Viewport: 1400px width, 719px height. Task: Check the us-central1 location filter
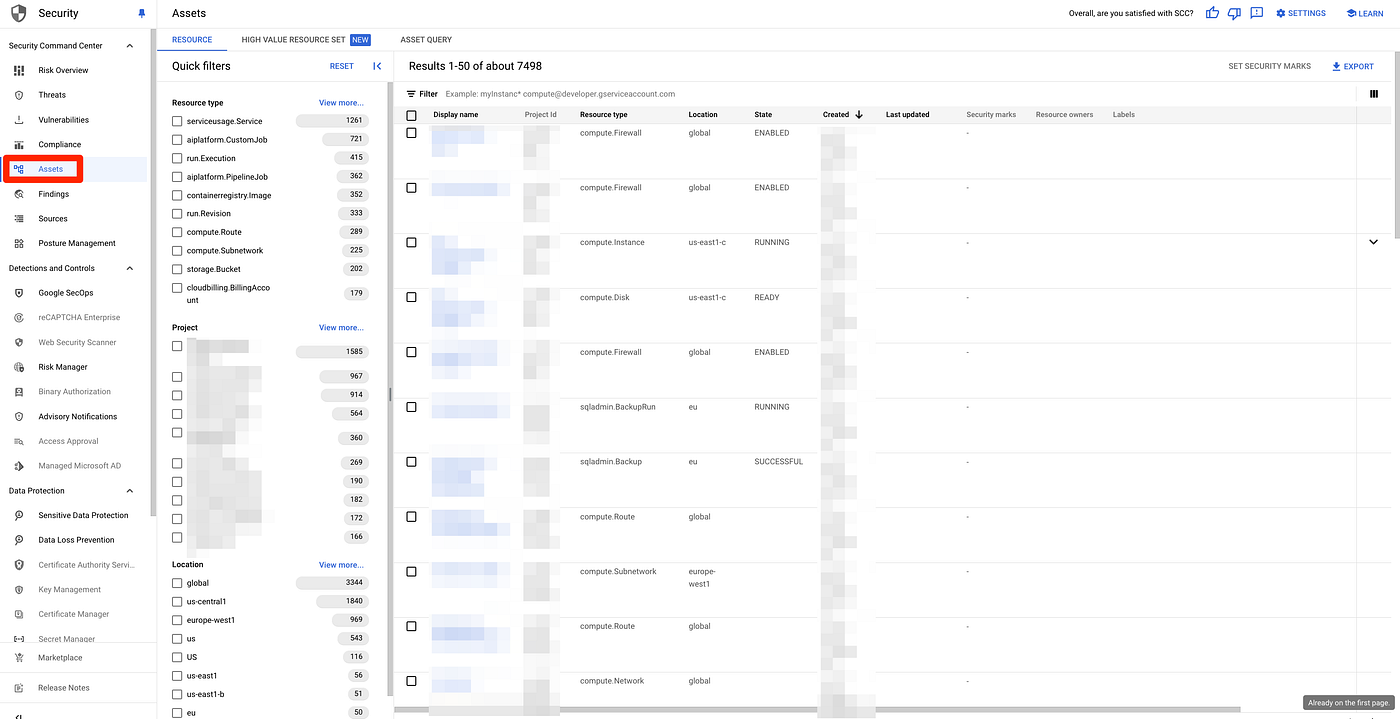(177, 602)
